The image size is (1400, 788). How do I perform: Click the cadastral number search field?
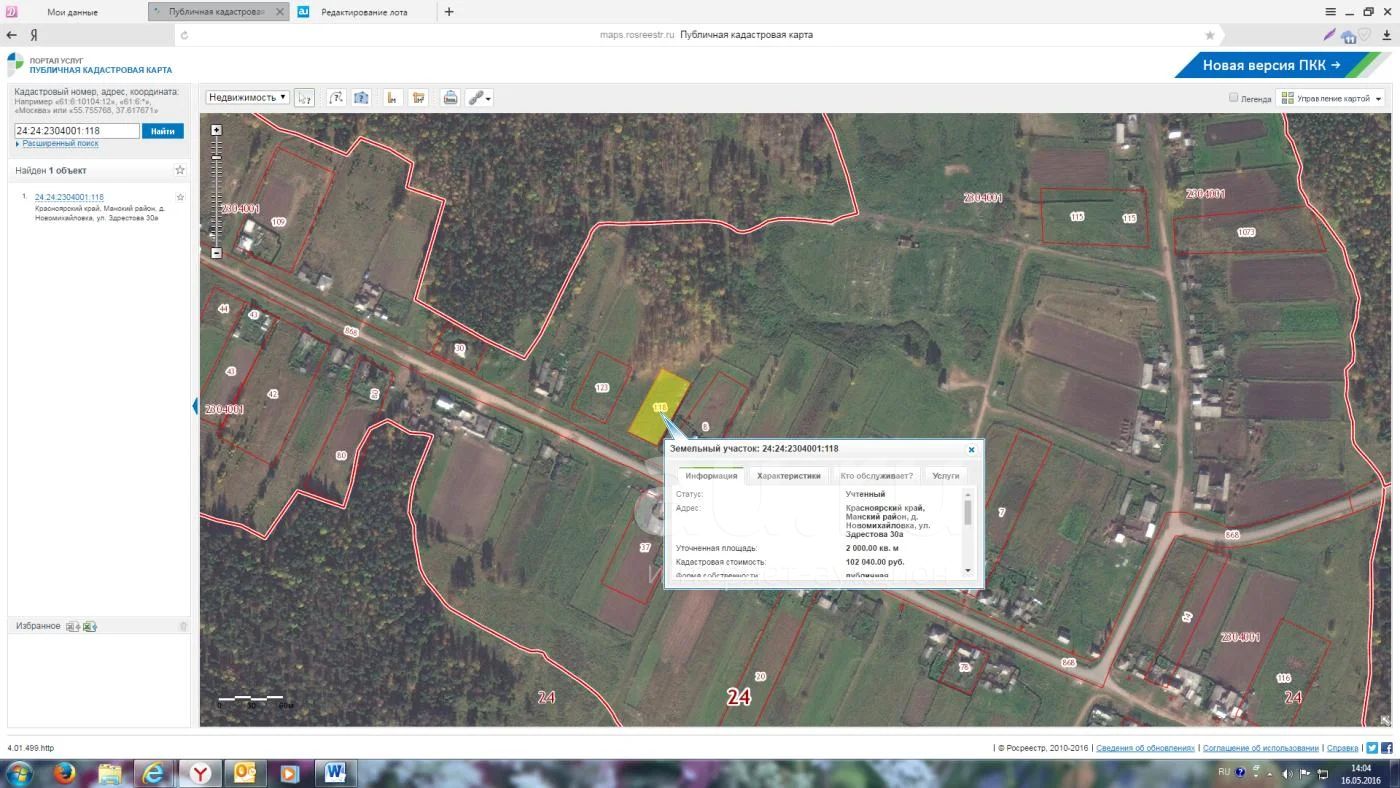pos(77,131)
